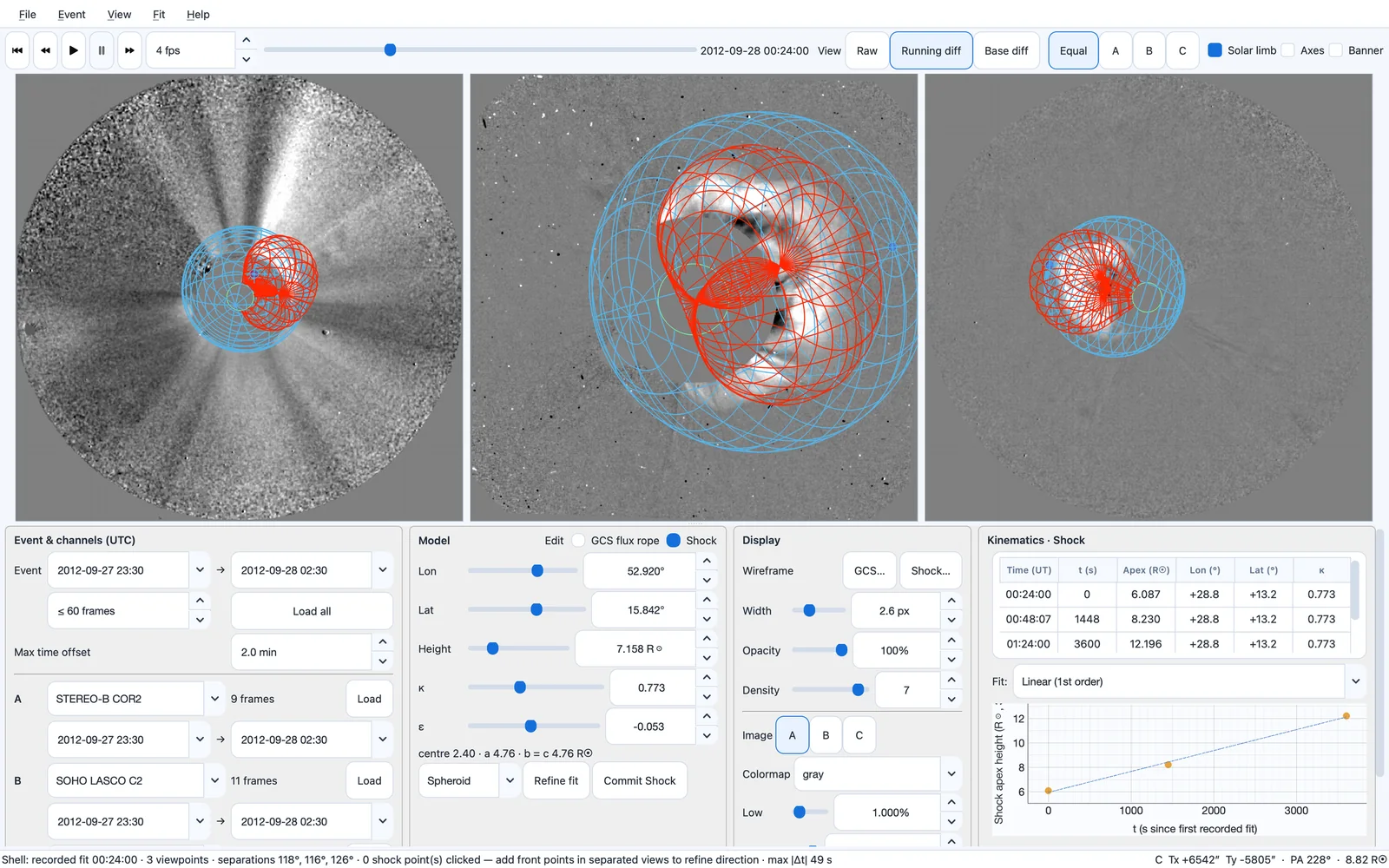Click Commit Shock button
The image size is (1389, 868).
point(640,780)
